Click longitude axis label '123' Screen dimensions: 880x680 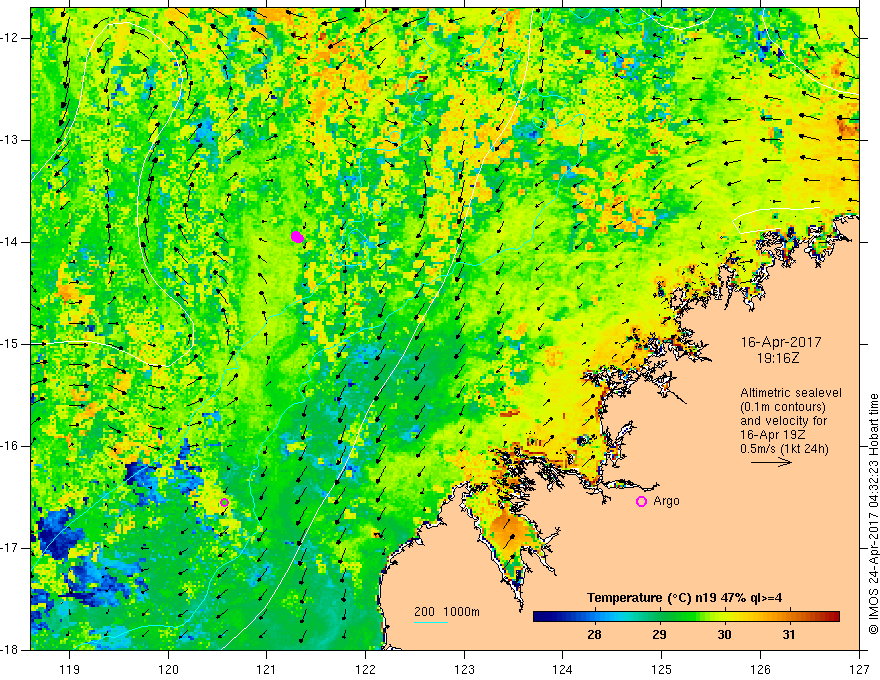pos(464,669)
